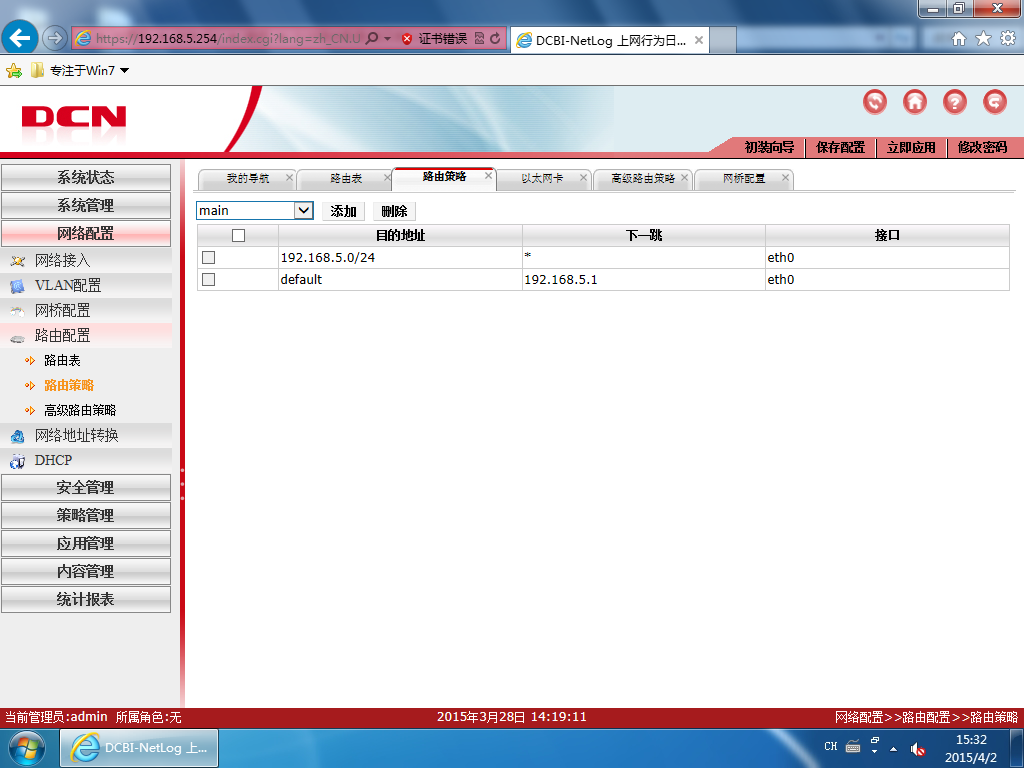Click the 网络接入 sidebar icon
This screenshot has width=1024, height=768.
18,261
